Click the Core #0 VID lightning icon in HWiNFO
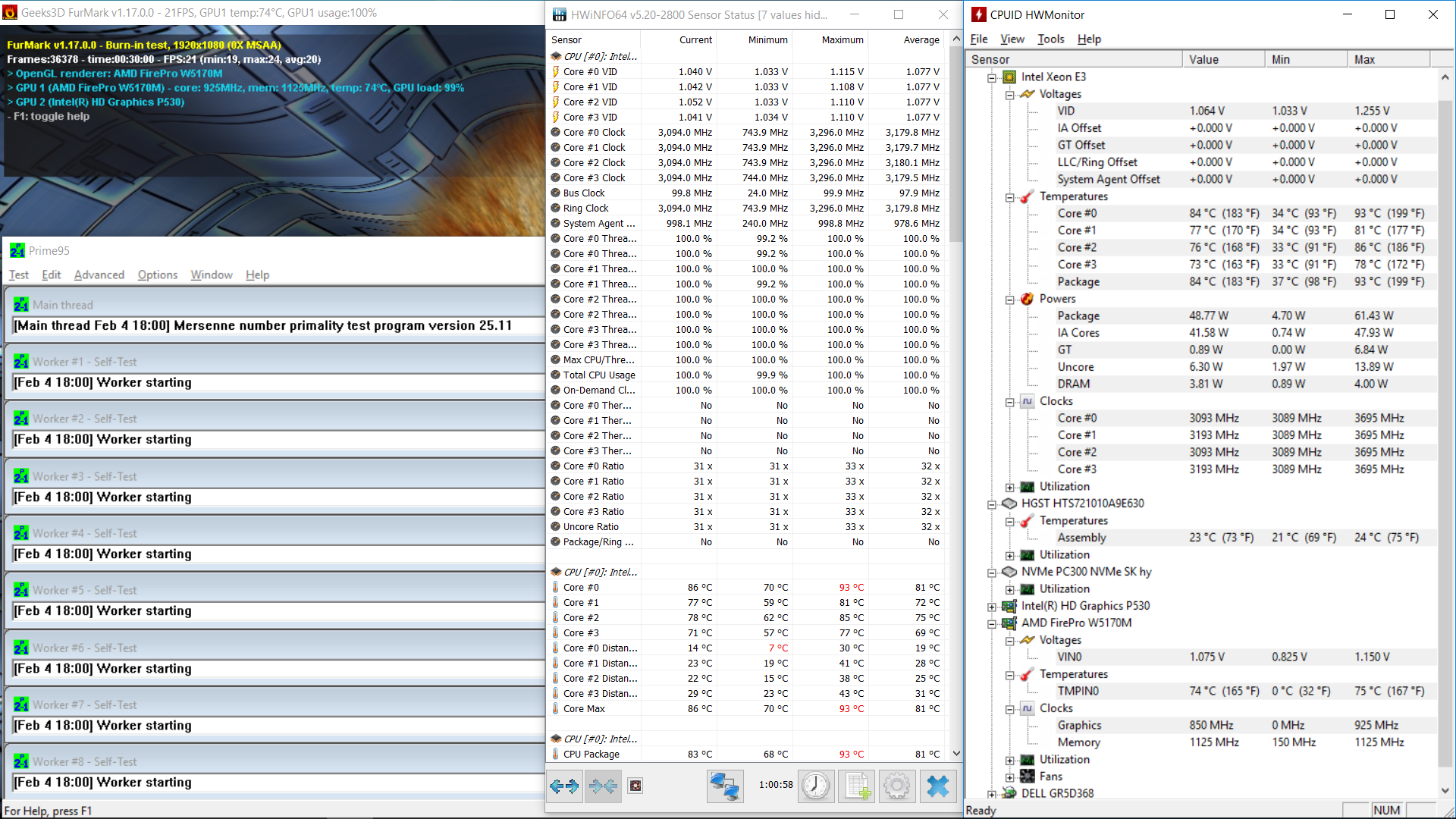 pyautogui.click(x=556, y=72)
